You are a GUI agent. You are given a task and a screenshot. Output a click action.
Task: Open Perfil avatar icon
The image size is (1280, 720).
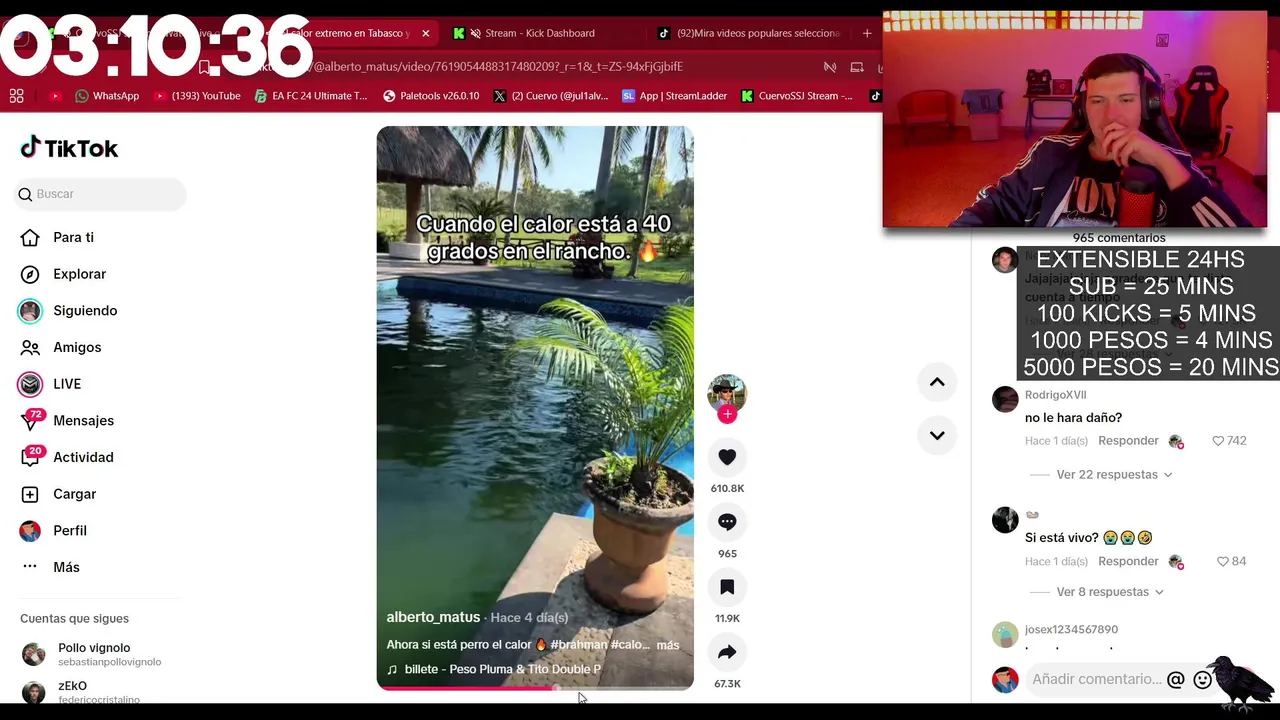click(31, 531)
